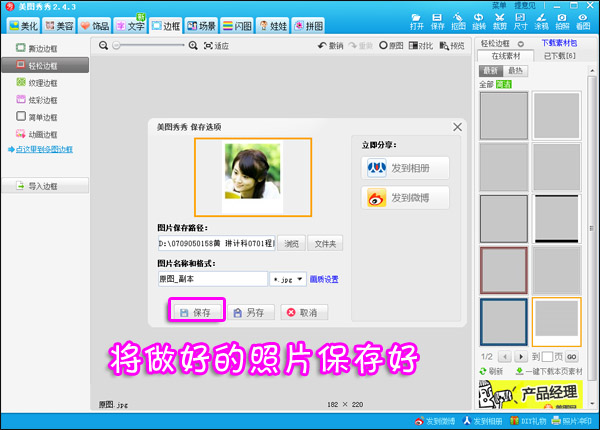Click the 发到相册 share button
This screenshot has height=430, width=600.
(x=405, y=168)
